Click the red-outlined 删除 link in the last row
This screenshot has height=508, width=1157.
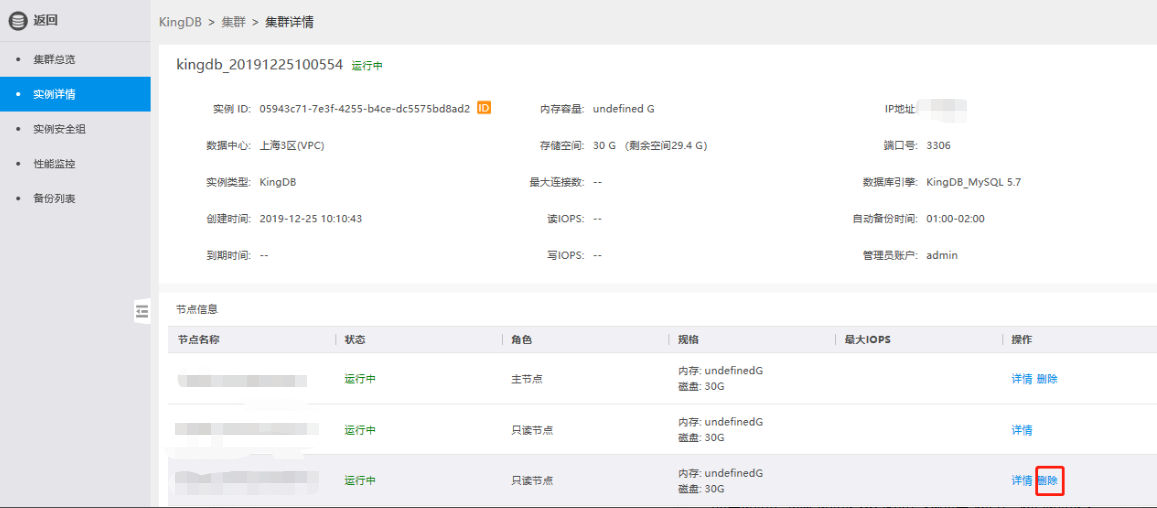[1048, 481]
